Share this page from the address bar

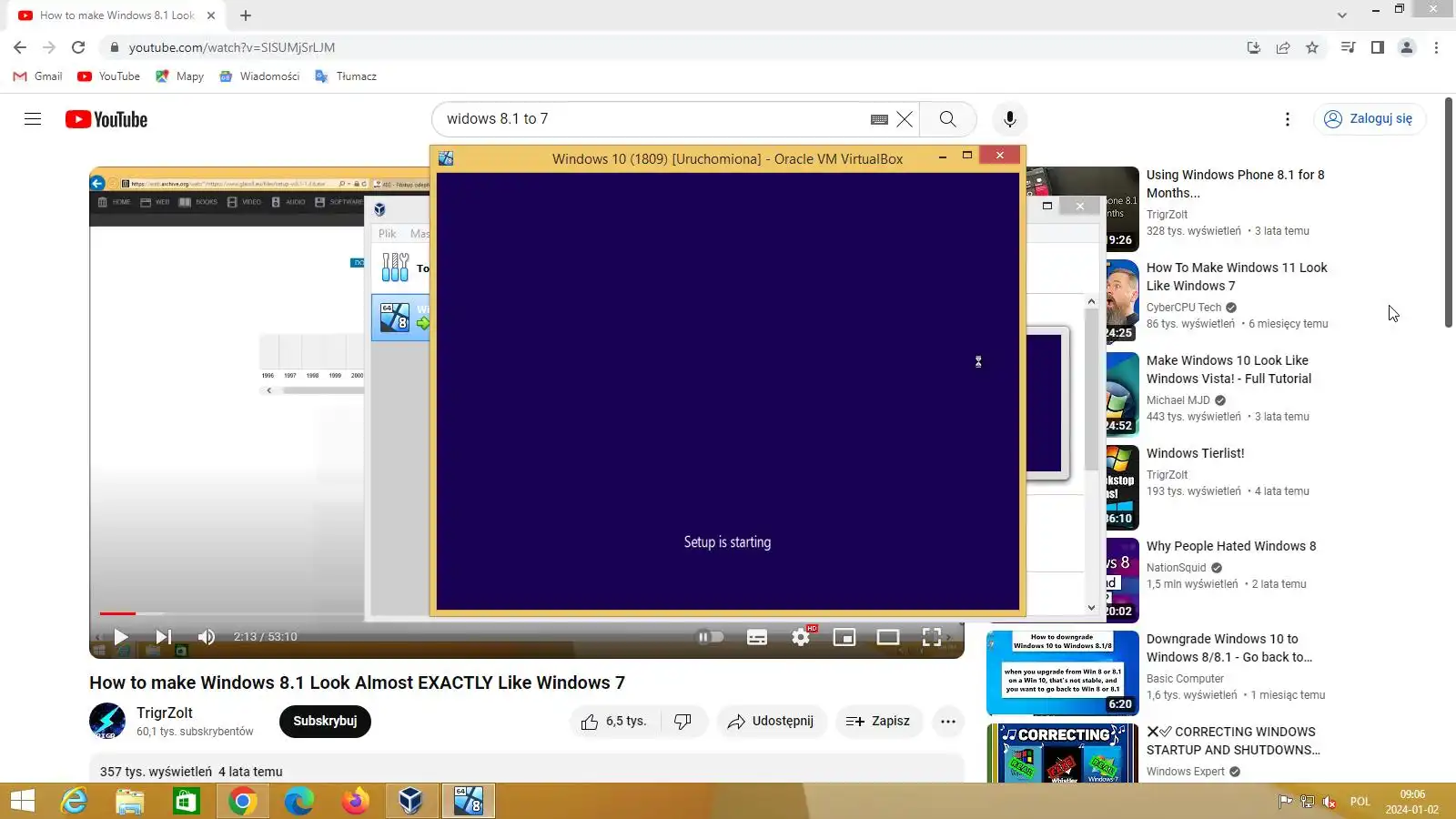[1283, 47]
